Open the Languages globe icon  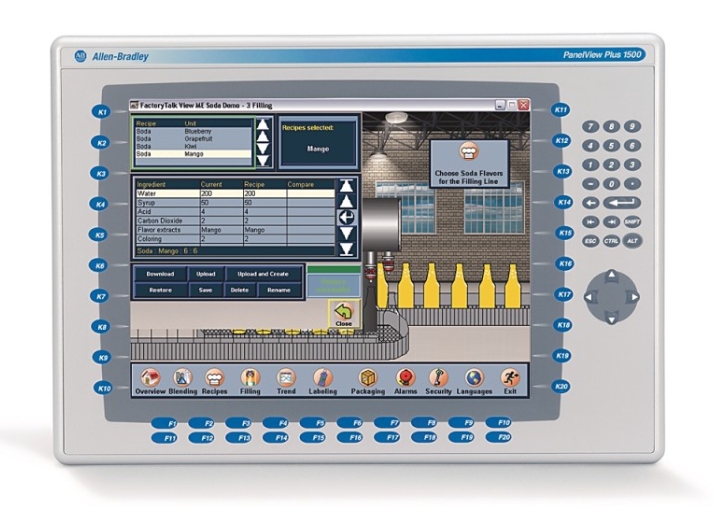[x=474, y=377]
